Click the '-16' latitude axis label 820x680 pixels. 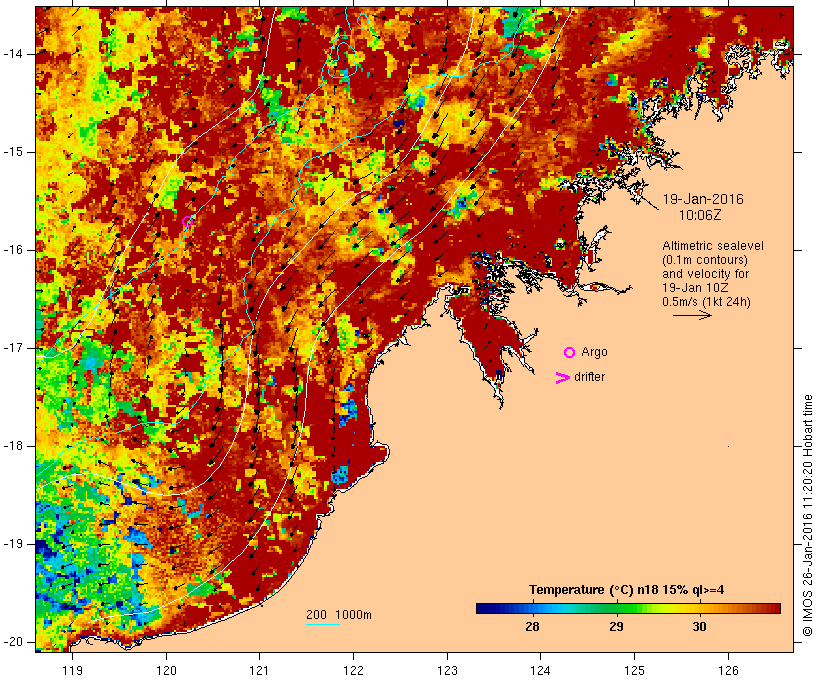click(x=13, y=250)
